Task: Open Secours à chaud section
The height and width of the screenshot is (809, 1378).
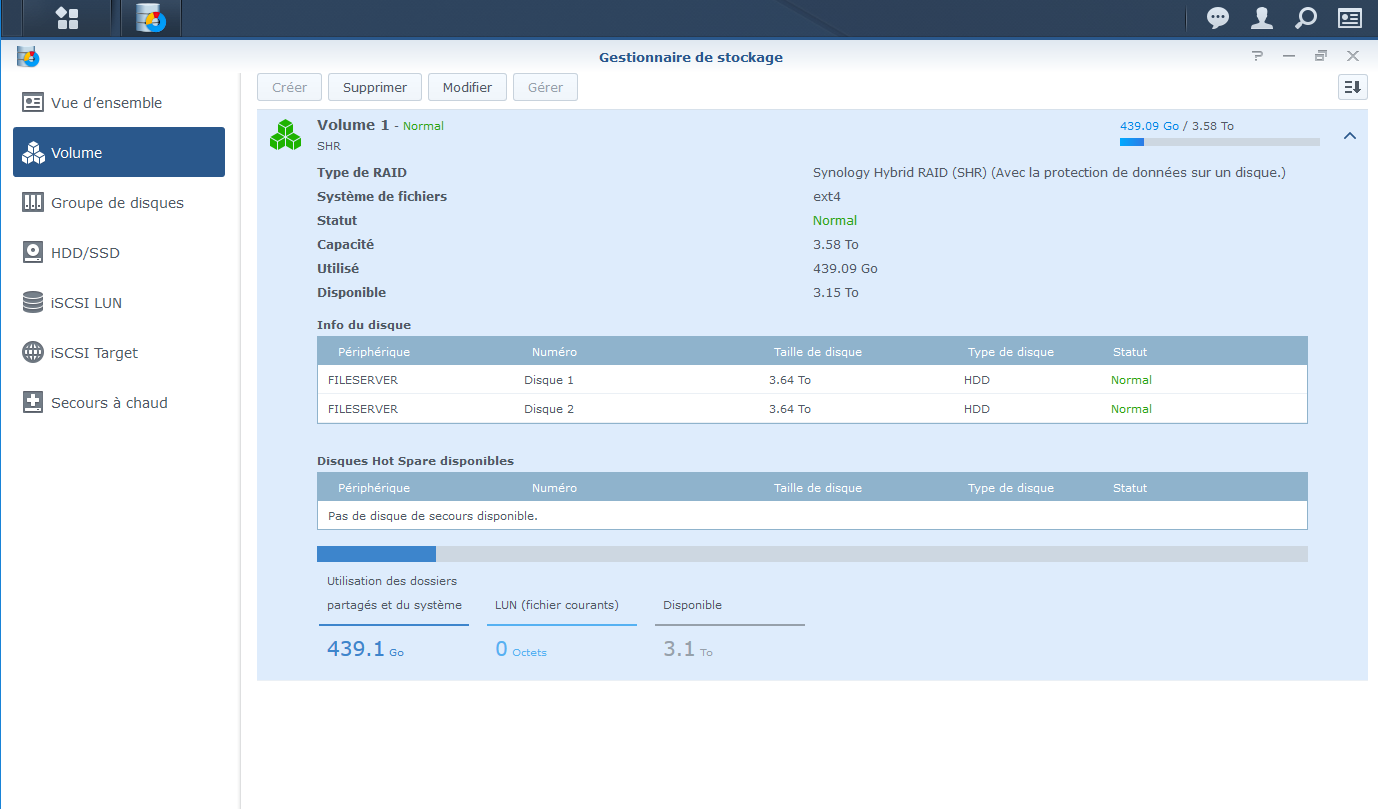Action: click(x=109, y=403)
